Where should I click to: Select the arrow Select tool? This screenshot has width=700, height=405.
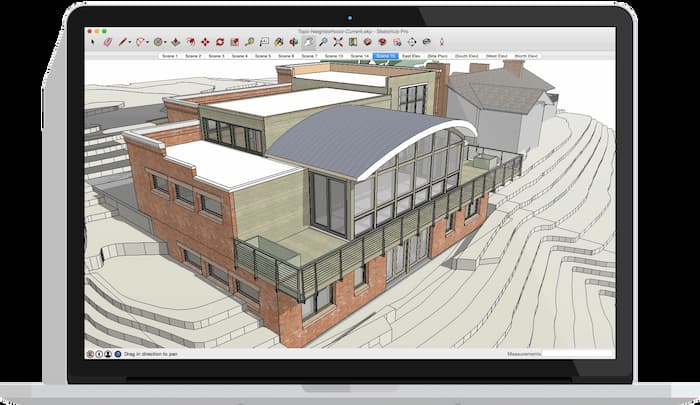pos(93,42)
